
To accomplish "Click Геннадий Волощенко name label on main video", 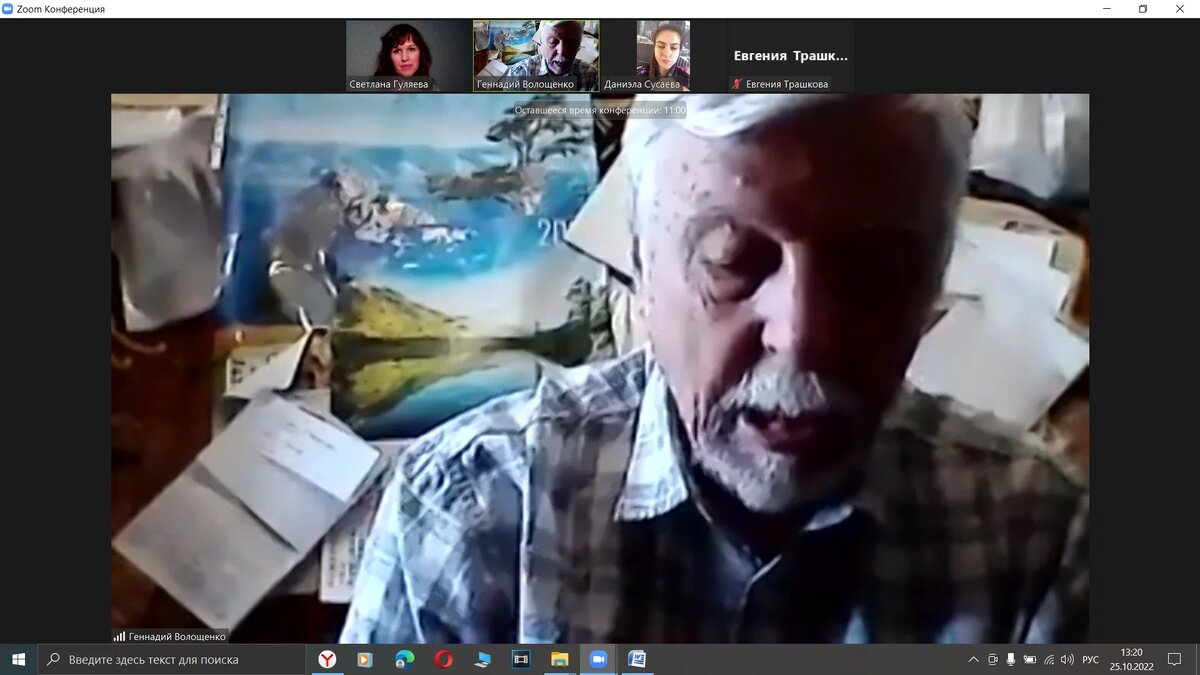I will (178, 636).
